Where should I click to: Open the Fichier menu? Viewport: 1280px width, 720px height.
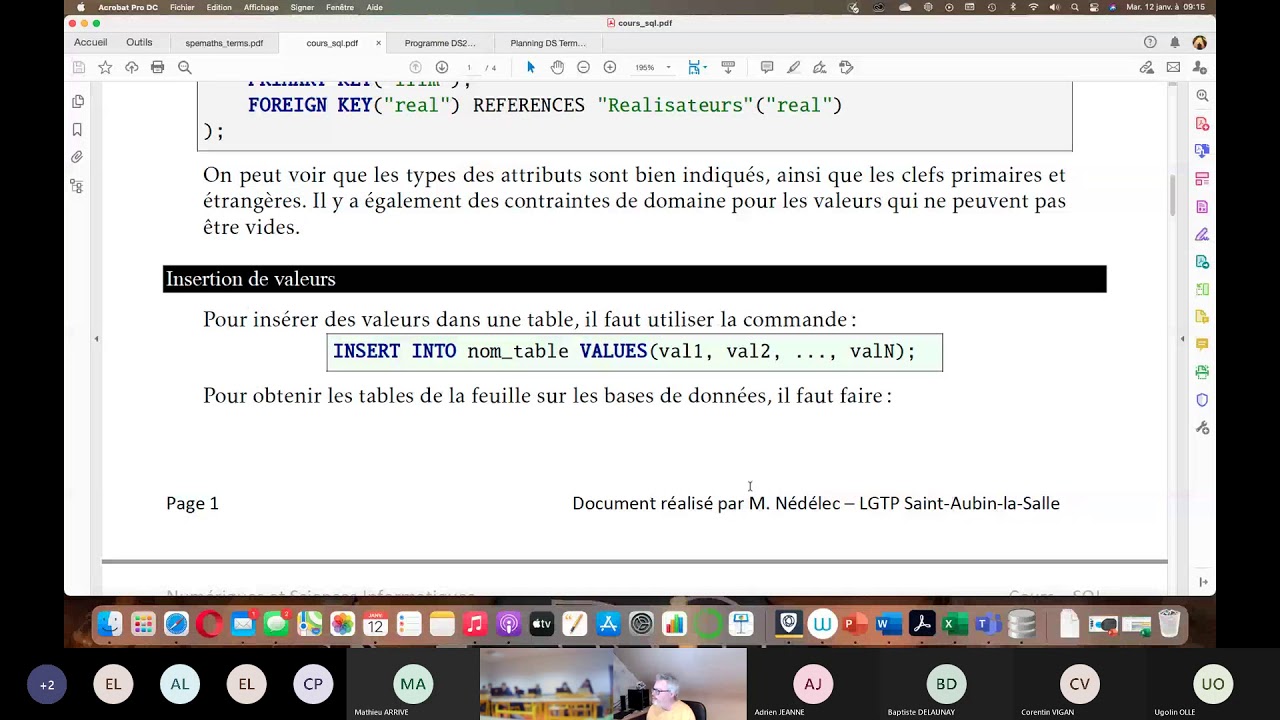point(182,7)
